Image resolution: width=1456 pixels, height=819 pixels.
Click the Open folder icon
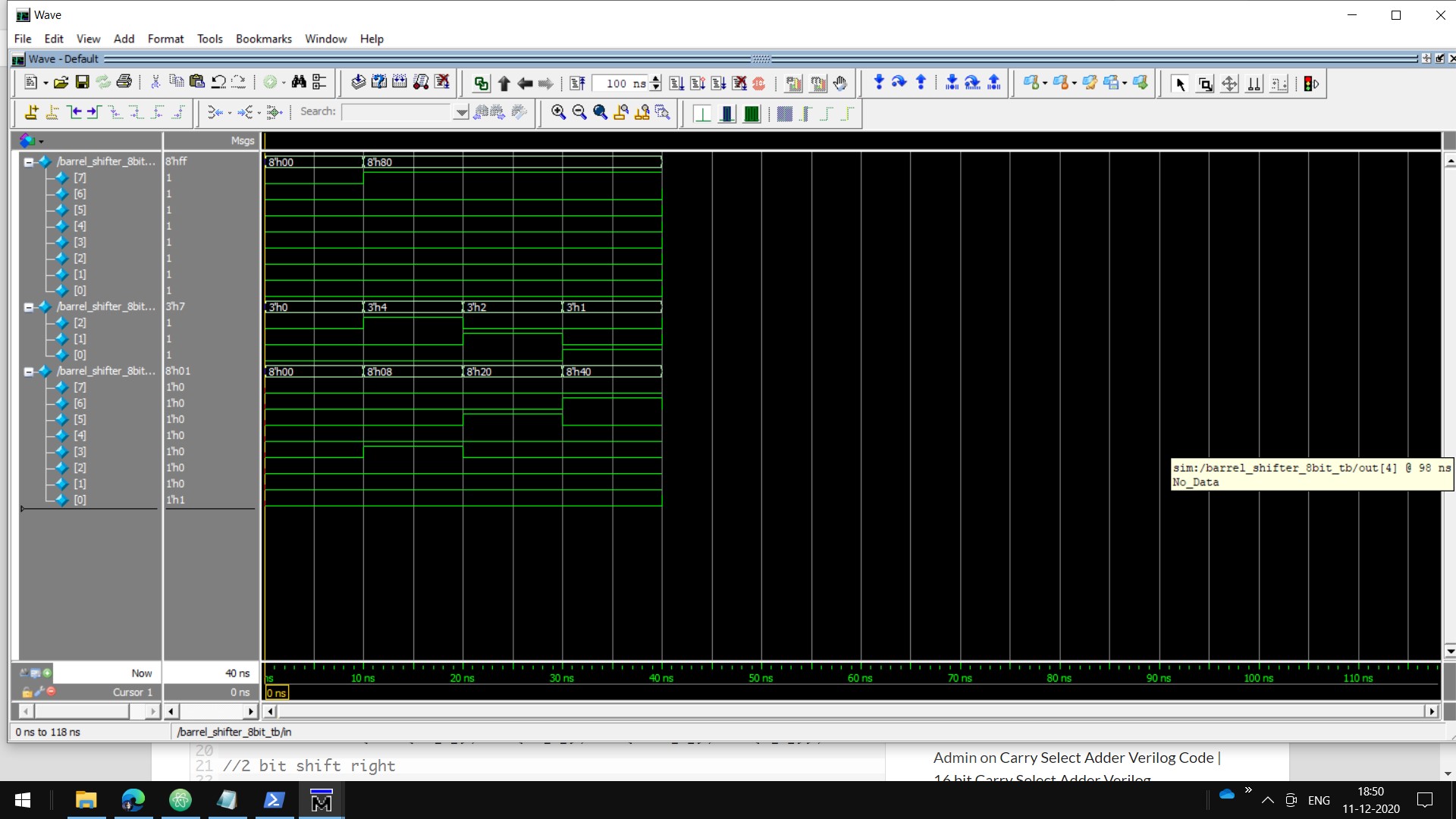click(61, 83)
